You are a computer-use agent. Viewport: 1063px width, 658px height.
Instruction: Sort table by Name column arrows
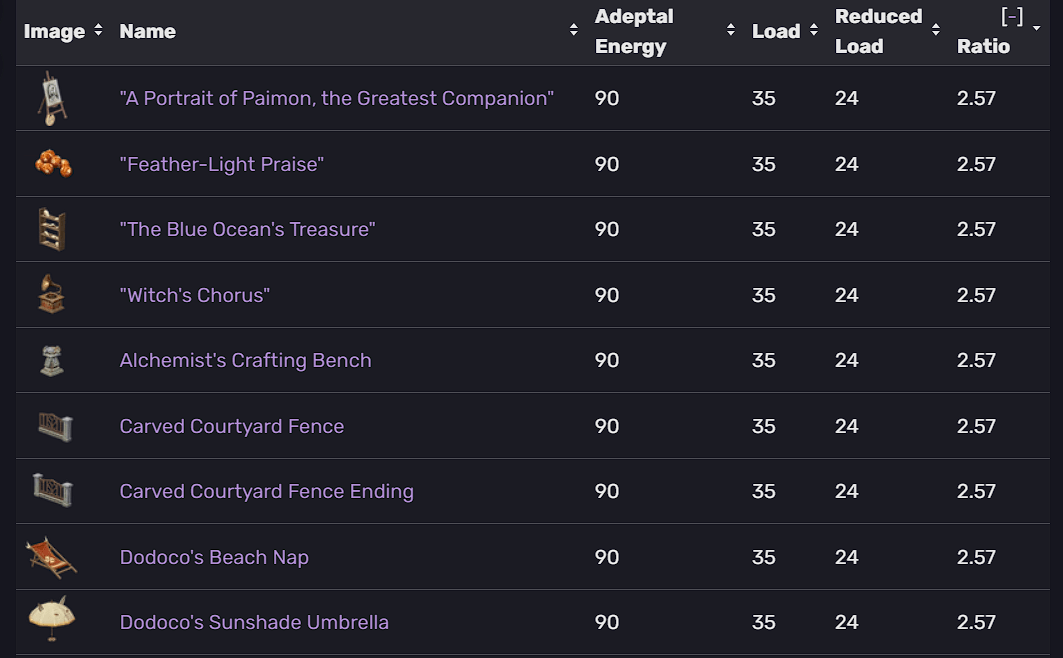coord(573,31)
